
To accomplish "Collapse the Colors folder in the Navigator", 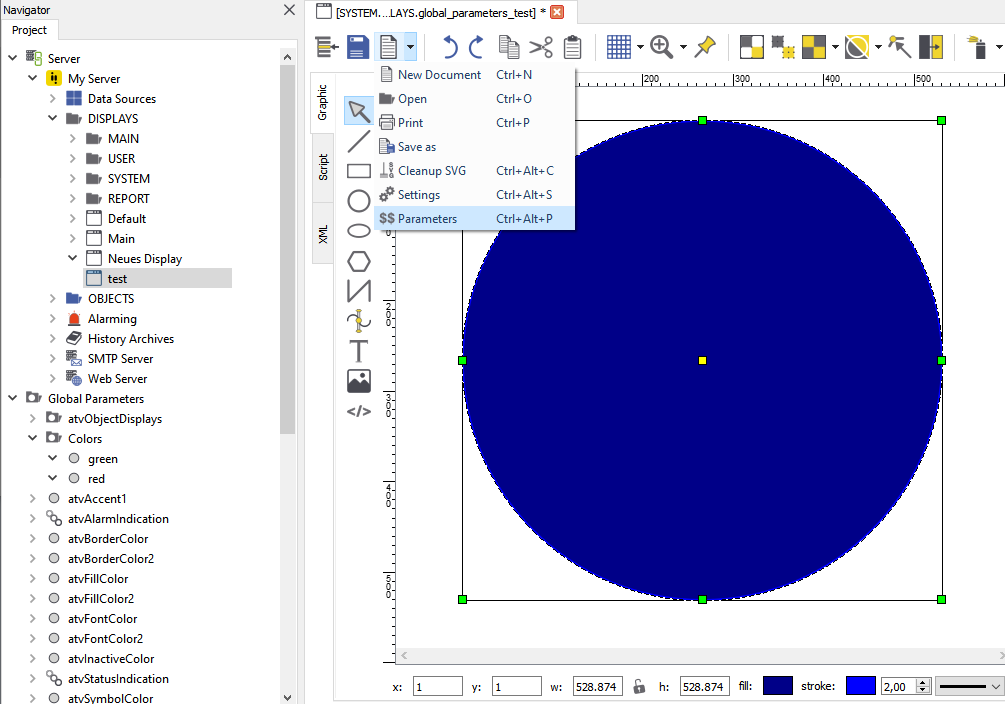I will (x=32, y=438).
